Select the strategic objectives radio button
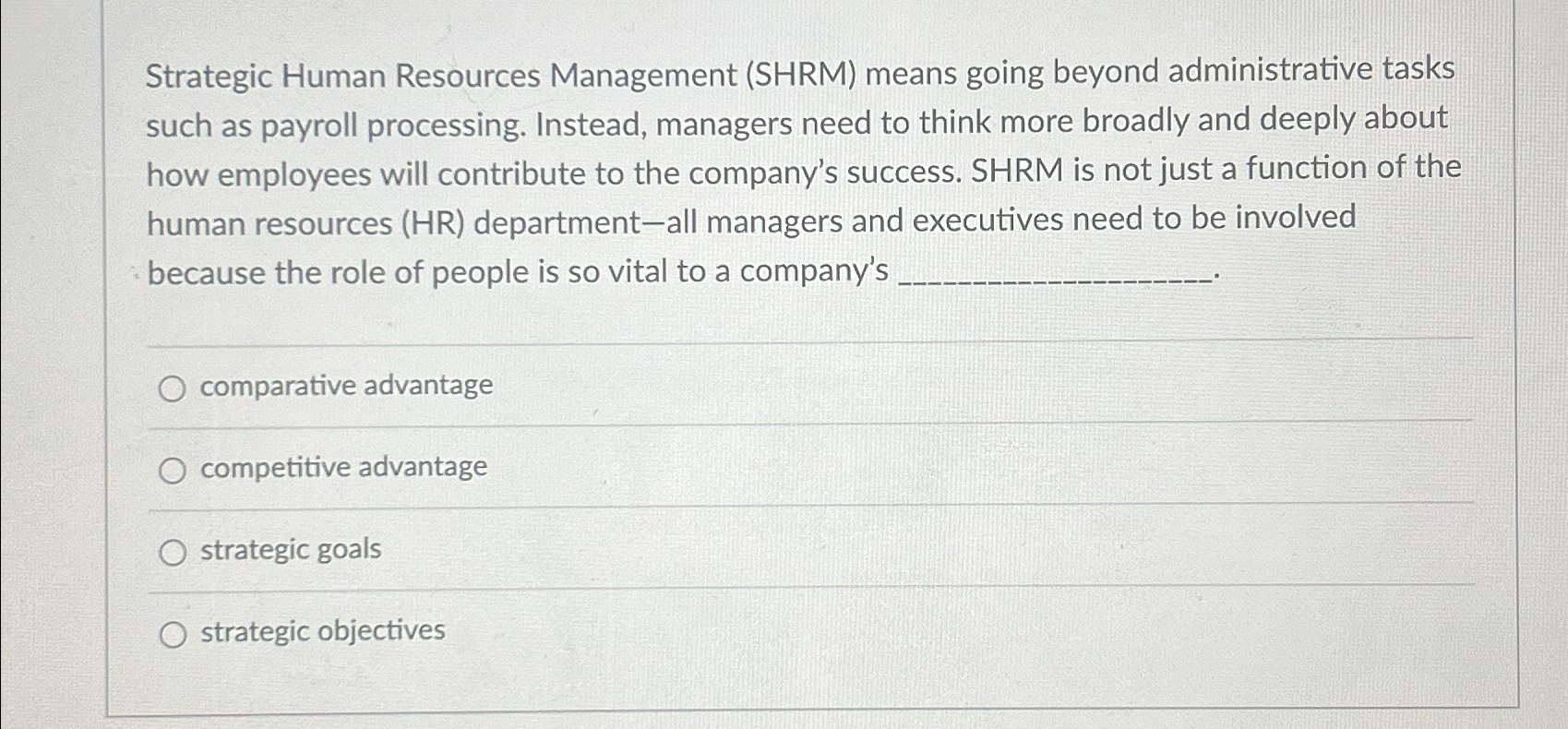Viewport: 1568px width, 729px height. pyautogui.click(x=172, y=633)
